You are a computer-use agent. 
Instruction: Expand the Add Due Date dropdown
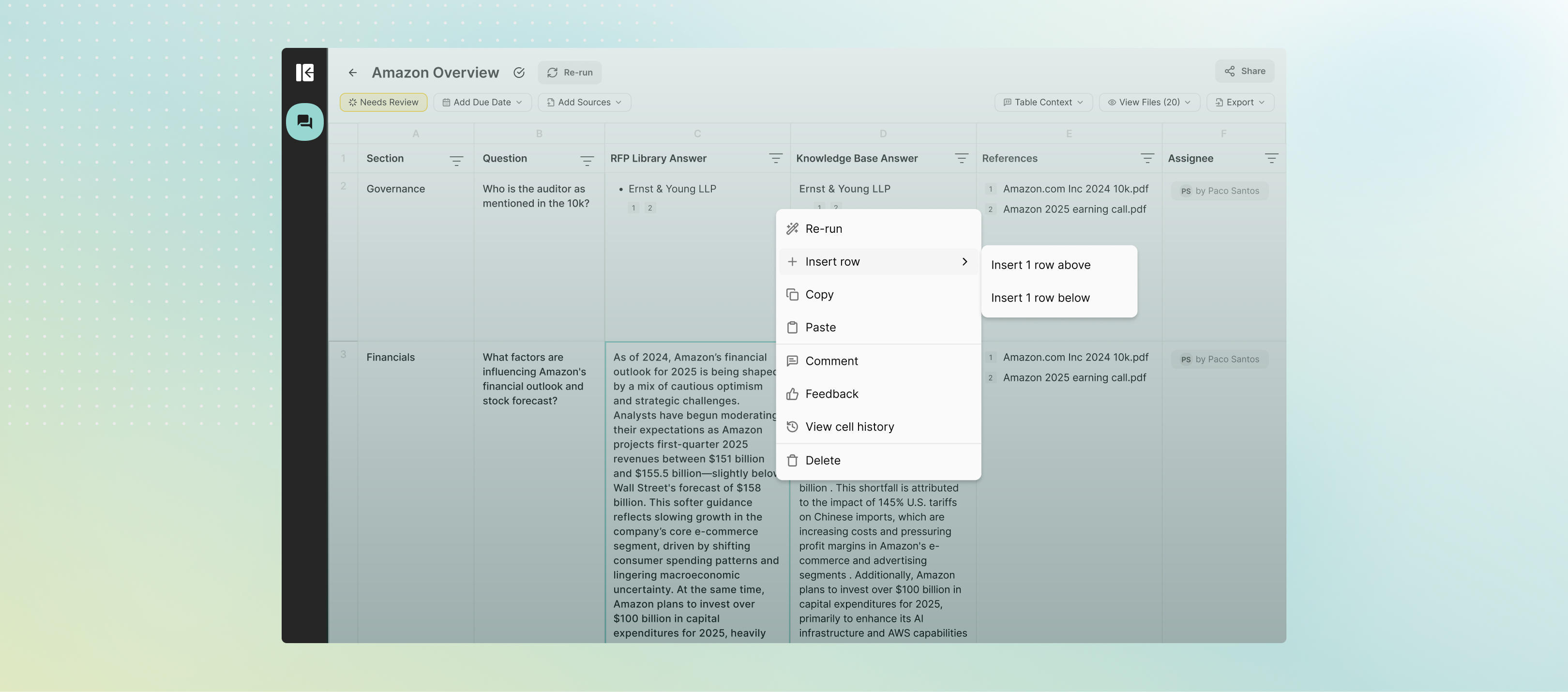tap(482, 102)
